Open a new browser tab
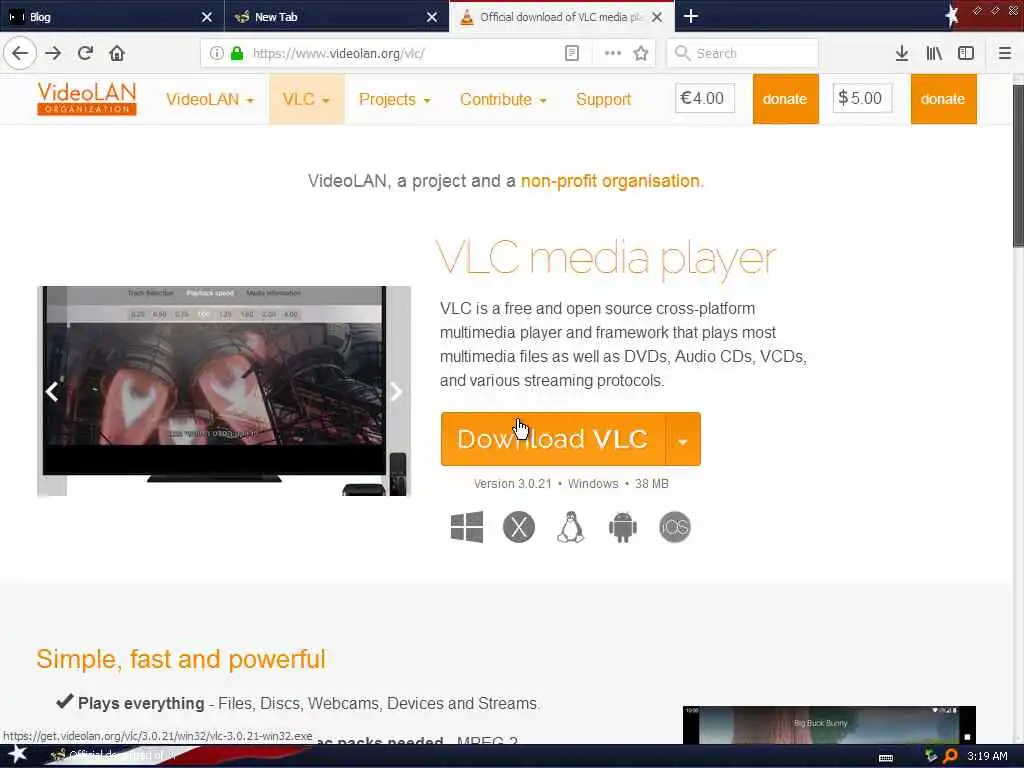 (691, 16)
